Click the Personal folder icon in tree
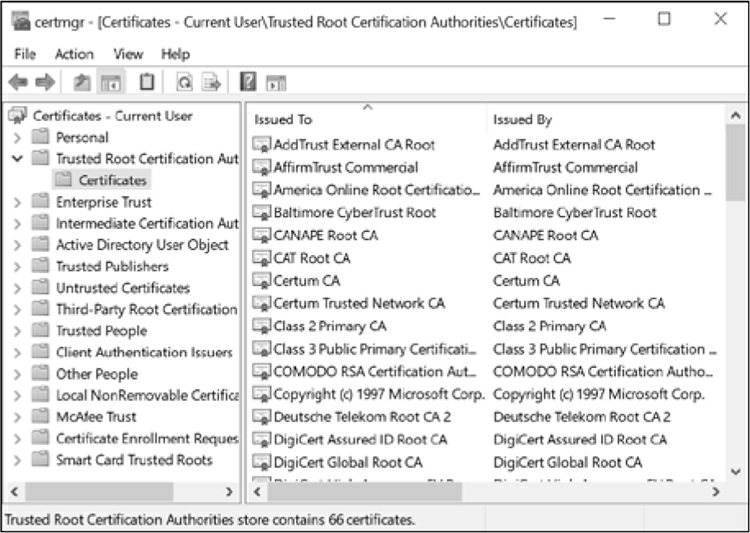 click(40, 137)
